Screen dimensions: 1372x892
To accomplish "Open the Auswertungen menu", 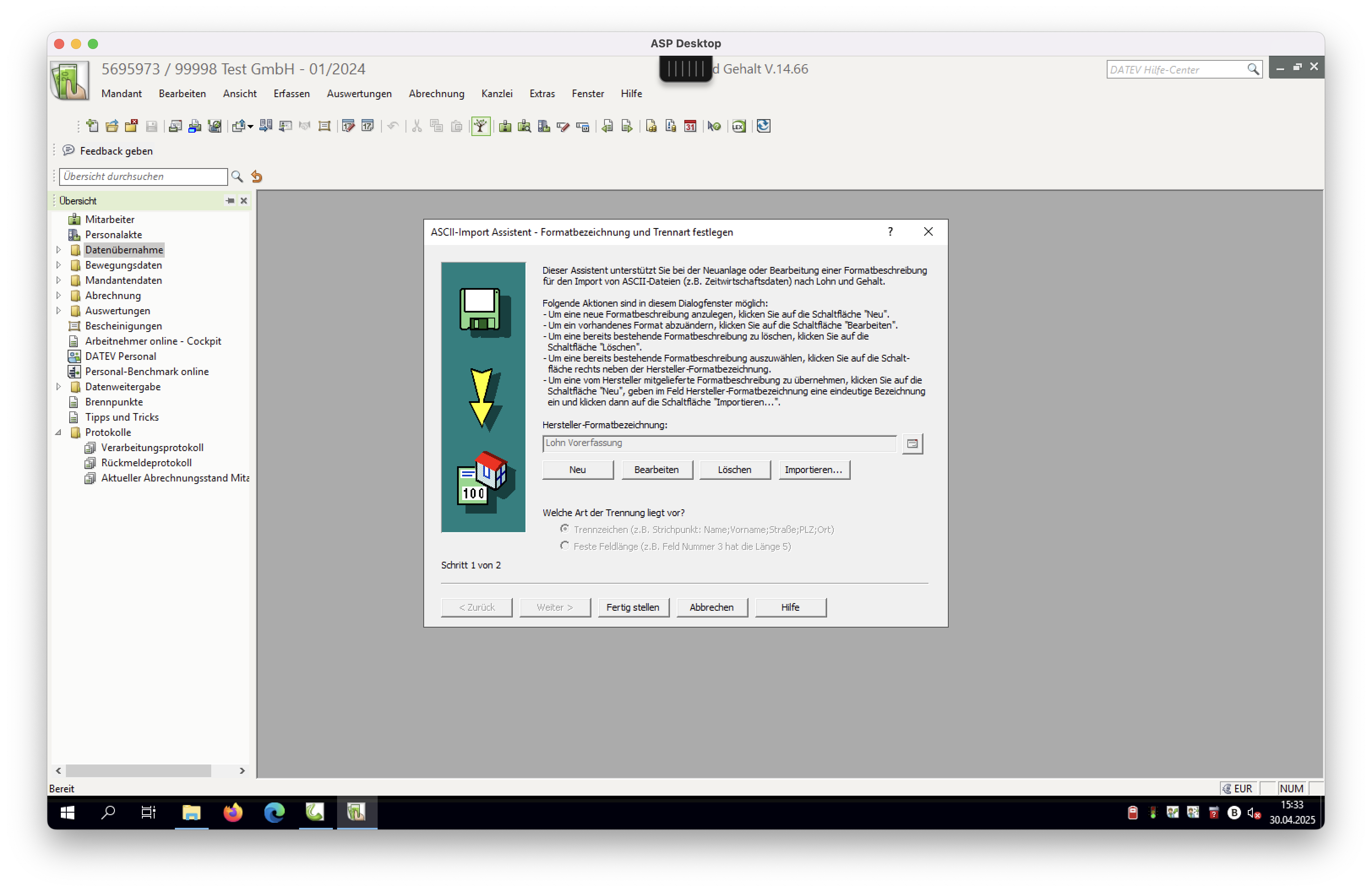I will (359, 93).
